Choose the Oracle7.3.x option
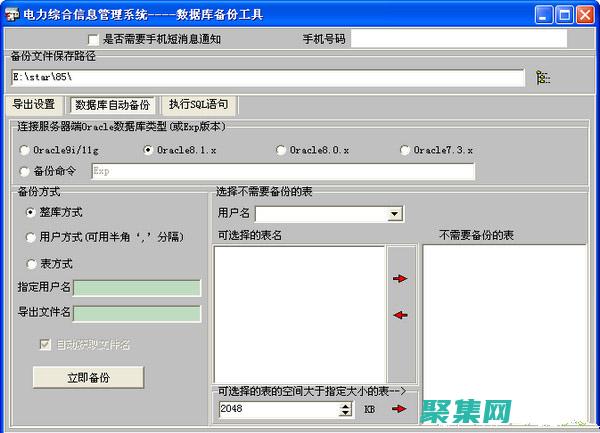Screen dimensions: 600x433 click(x=405, y=150)
